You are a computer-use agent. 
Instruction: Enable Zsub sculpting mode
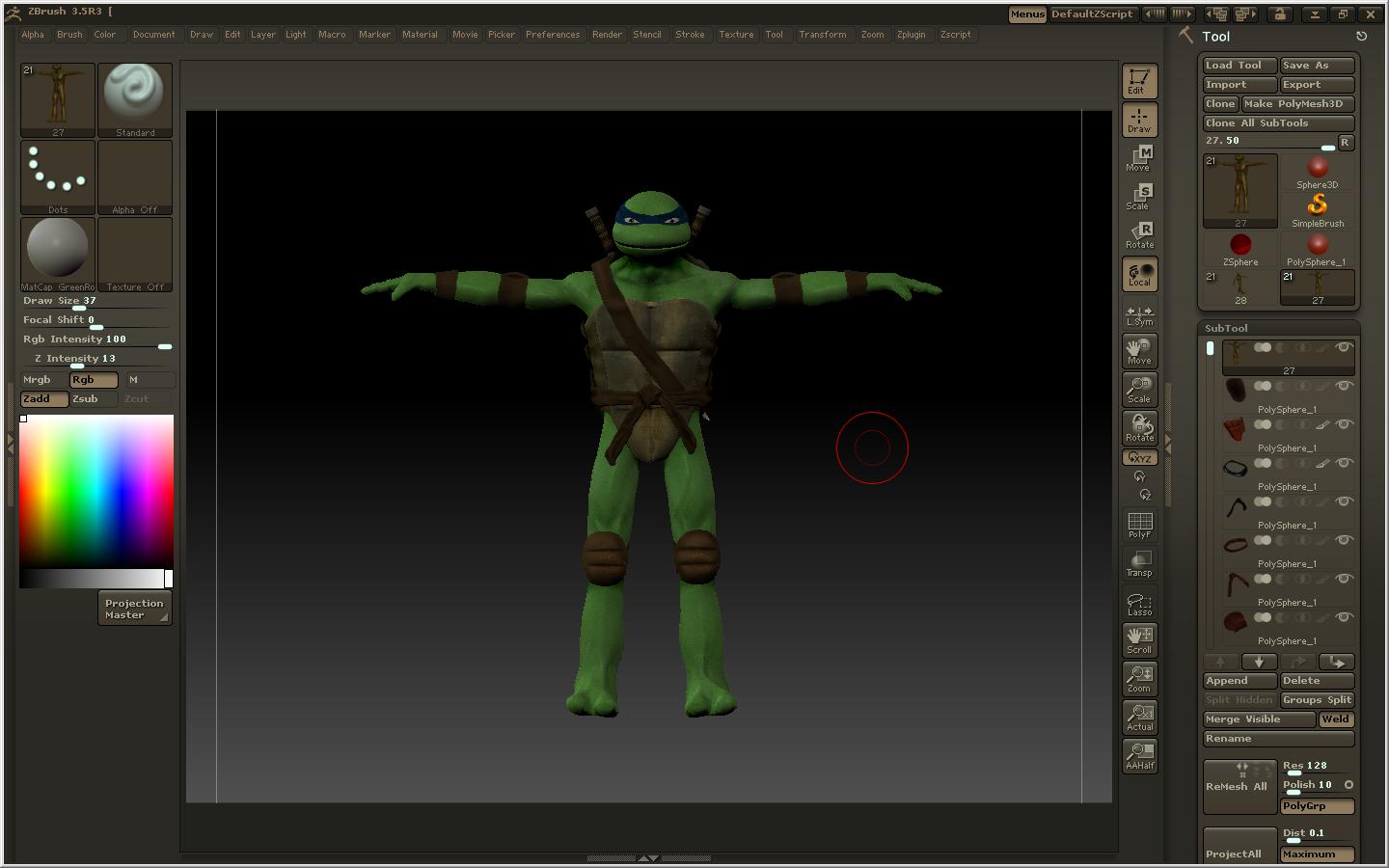tap(94, 398)
